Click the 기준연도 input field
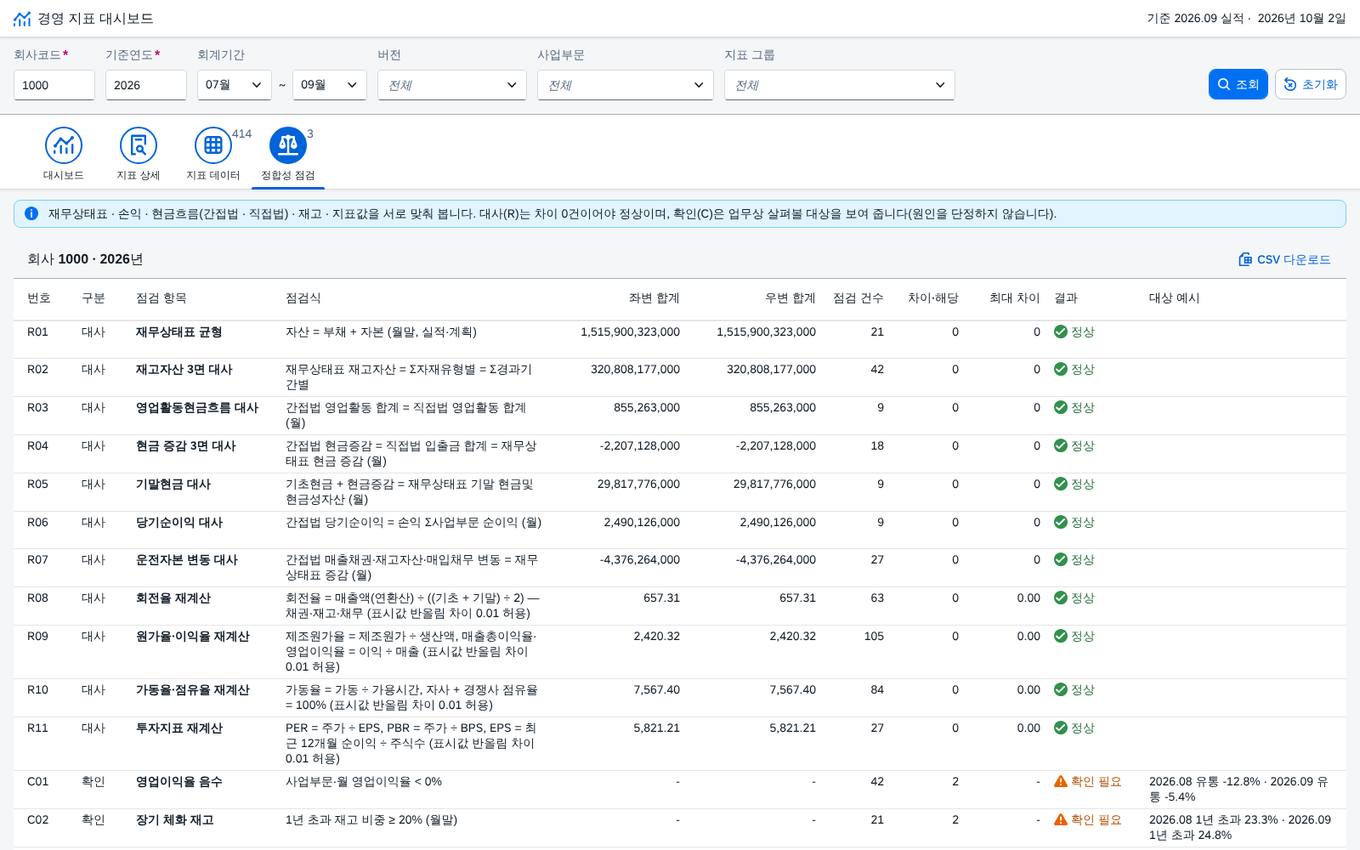Screen dimensions: 1360x850 [x=146, y=85]
